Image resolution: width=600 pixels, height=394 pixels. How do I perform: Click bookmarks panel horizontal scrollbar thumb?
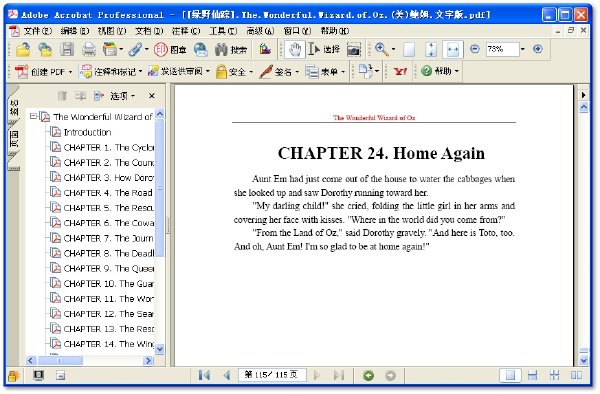click(x=60, y=360)
